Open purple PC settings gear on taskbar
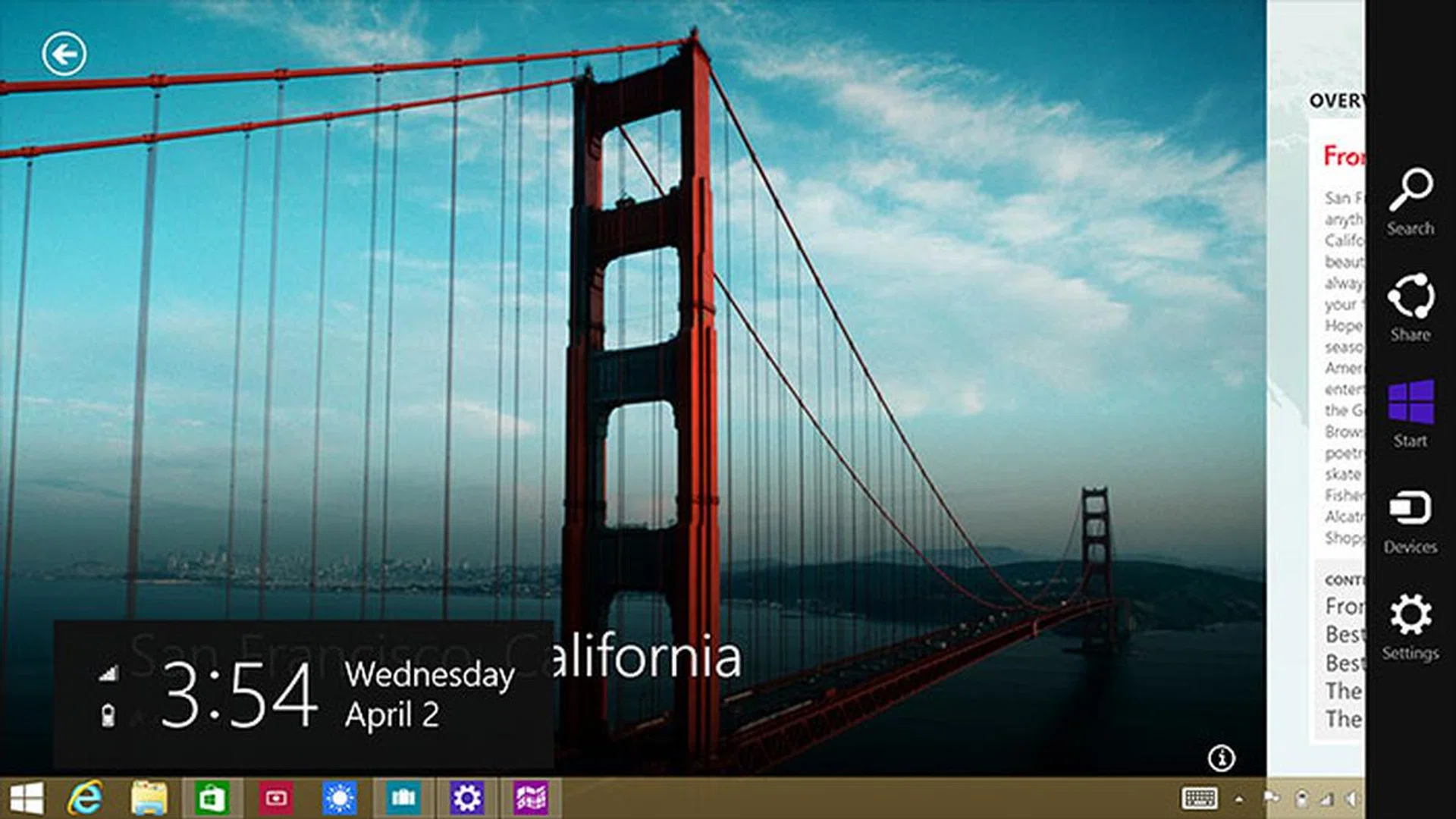1456x819 pixels. 466,799
